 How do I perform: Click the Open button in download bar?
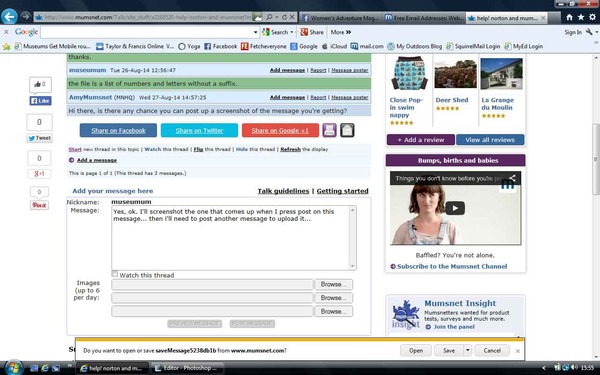pyautogui.click(x=416, y=350)
